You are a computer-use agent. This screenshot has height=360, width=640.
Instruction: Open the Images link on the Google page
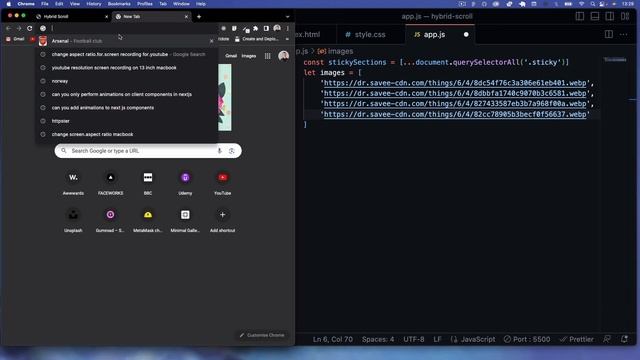point(249,56)
